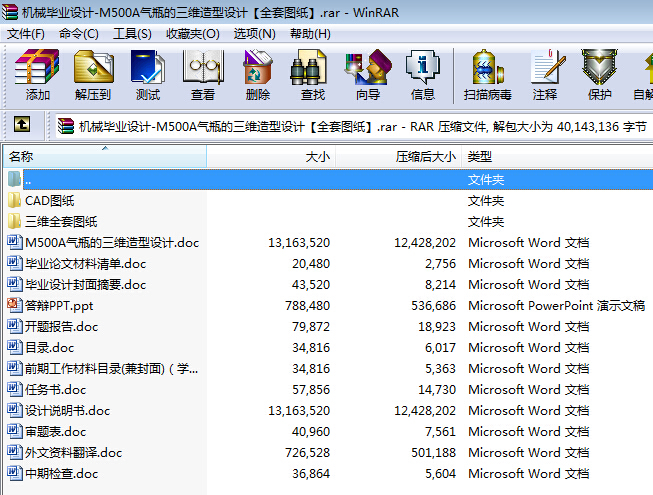Image resolution: width=653 pixels, height=495 pixels.
Task: Open the Find (查找) binoculars tool
Action: [309, 67]
